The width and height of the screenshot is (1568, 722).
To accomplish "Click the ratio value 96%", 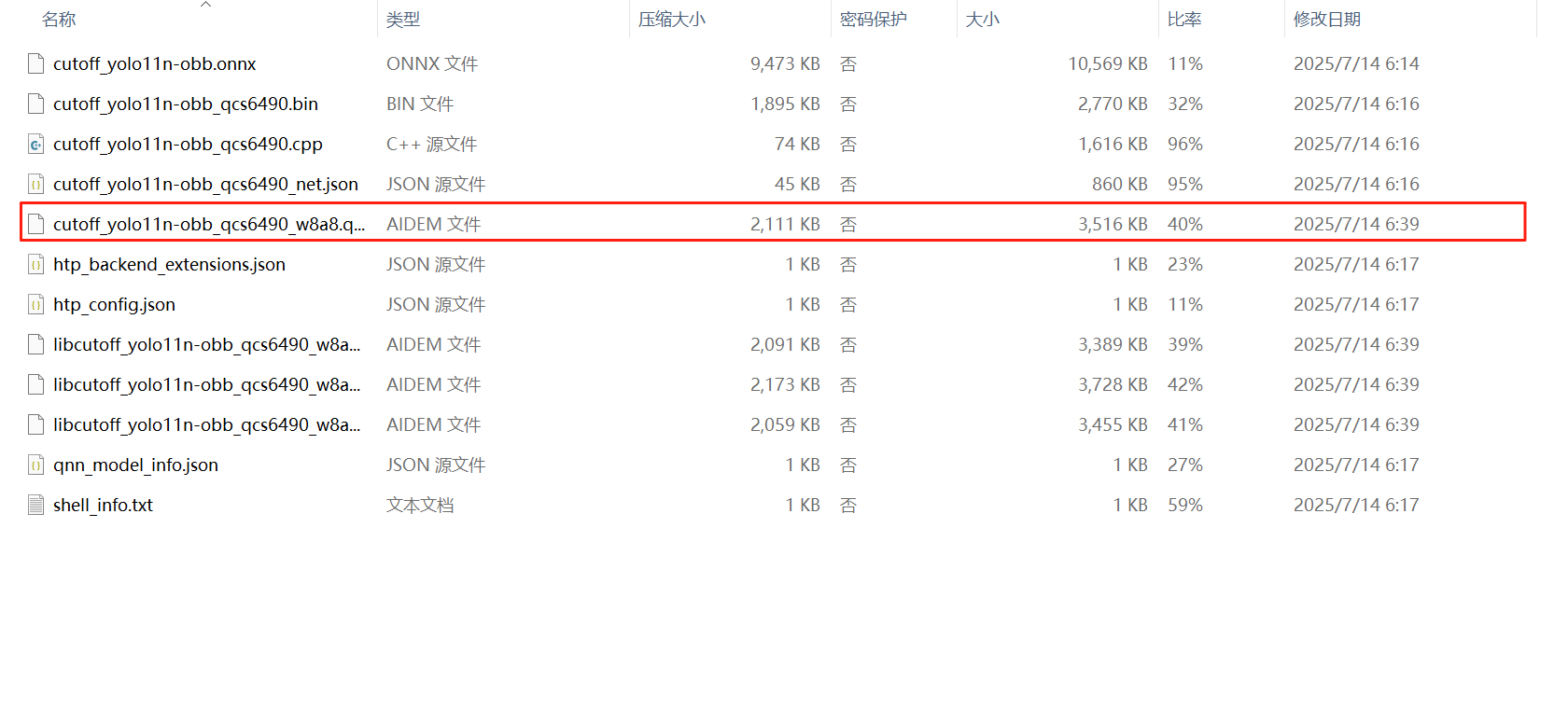I will tap(1185, 144).
